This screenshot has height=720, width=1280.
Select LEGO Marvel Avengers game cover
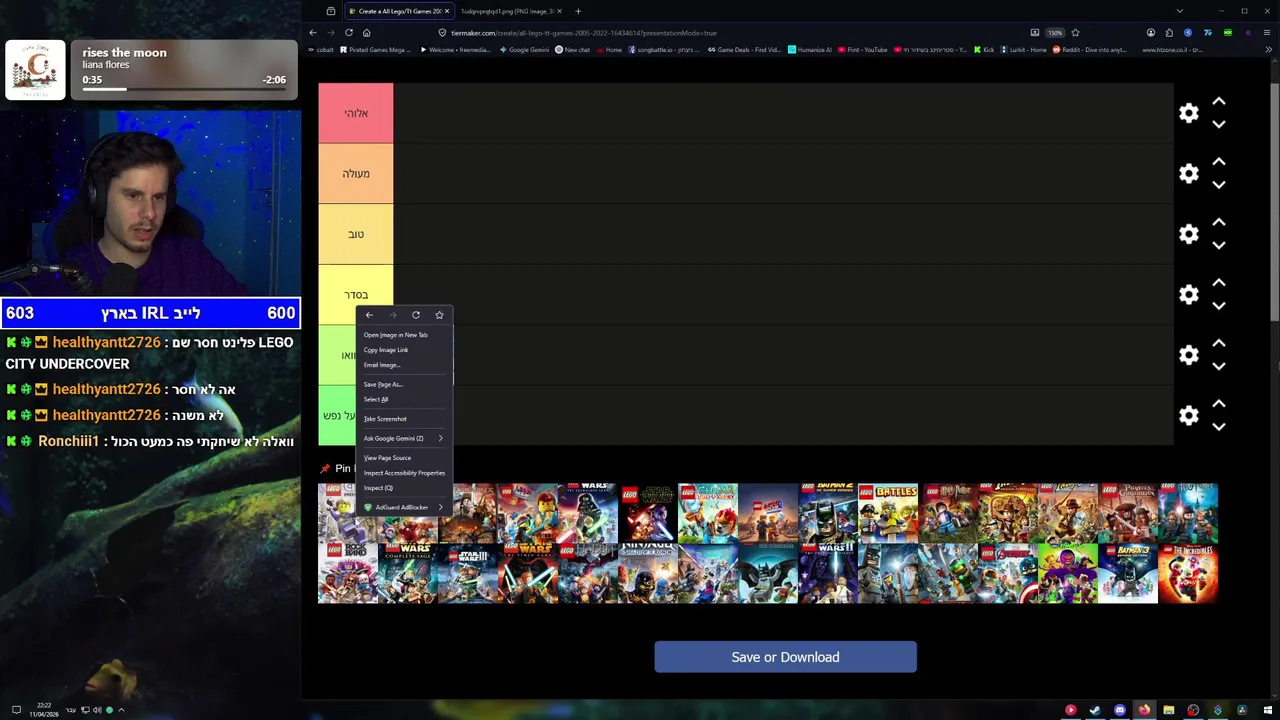[1008, 573]
